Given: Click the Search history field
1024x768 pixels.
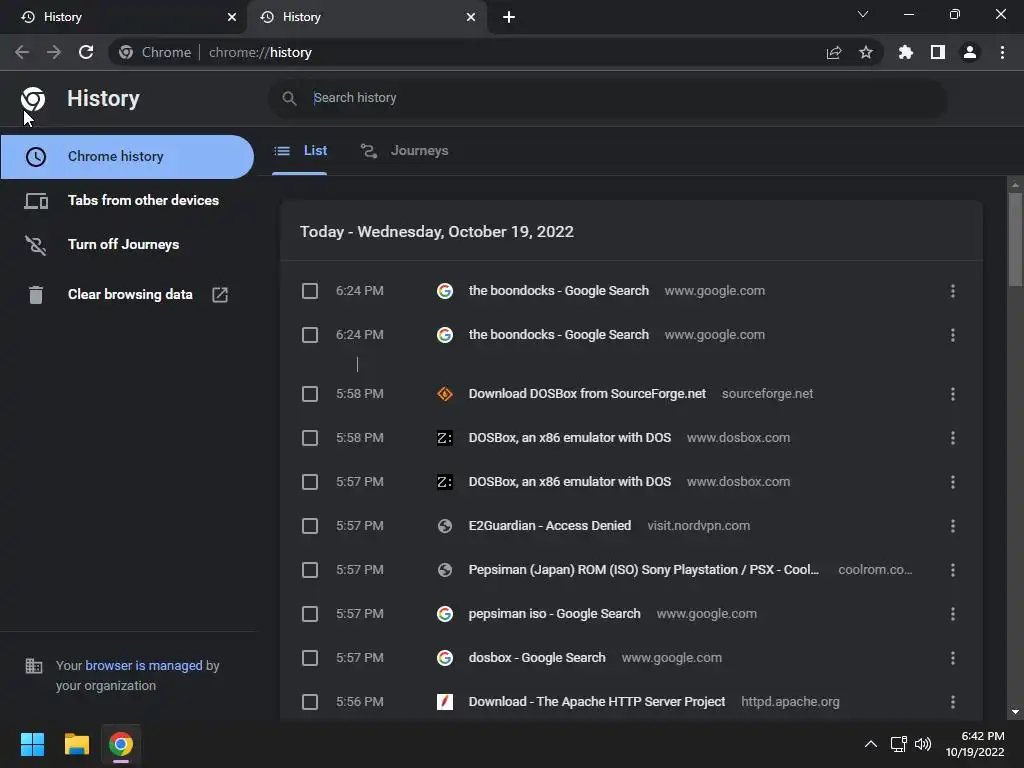Looking at the screenshot, I should 607,98.
